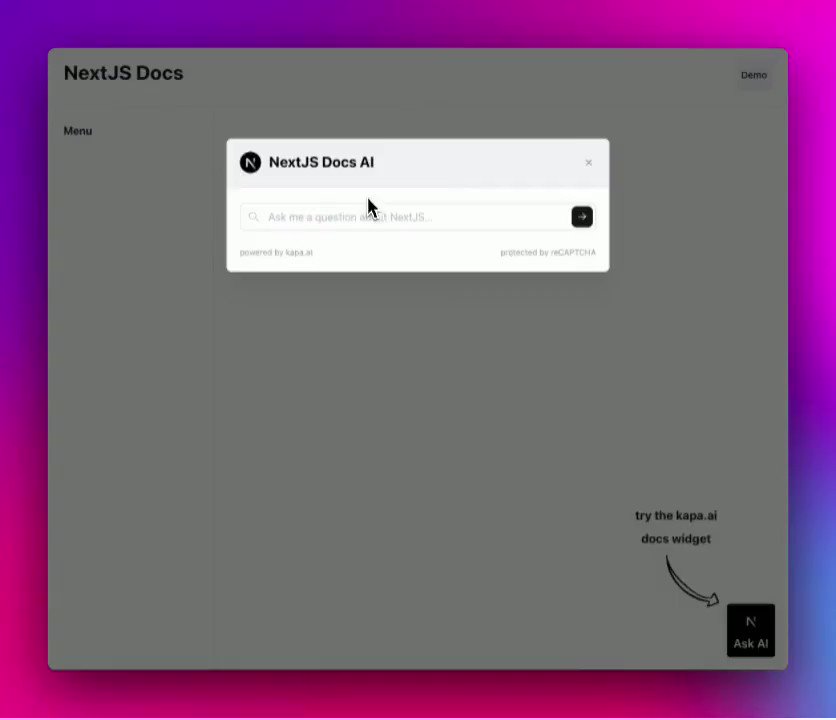Viewport: 836px width, 720px height.
Task: Click the NextJS logo in the dialog header
Action: 250,163
